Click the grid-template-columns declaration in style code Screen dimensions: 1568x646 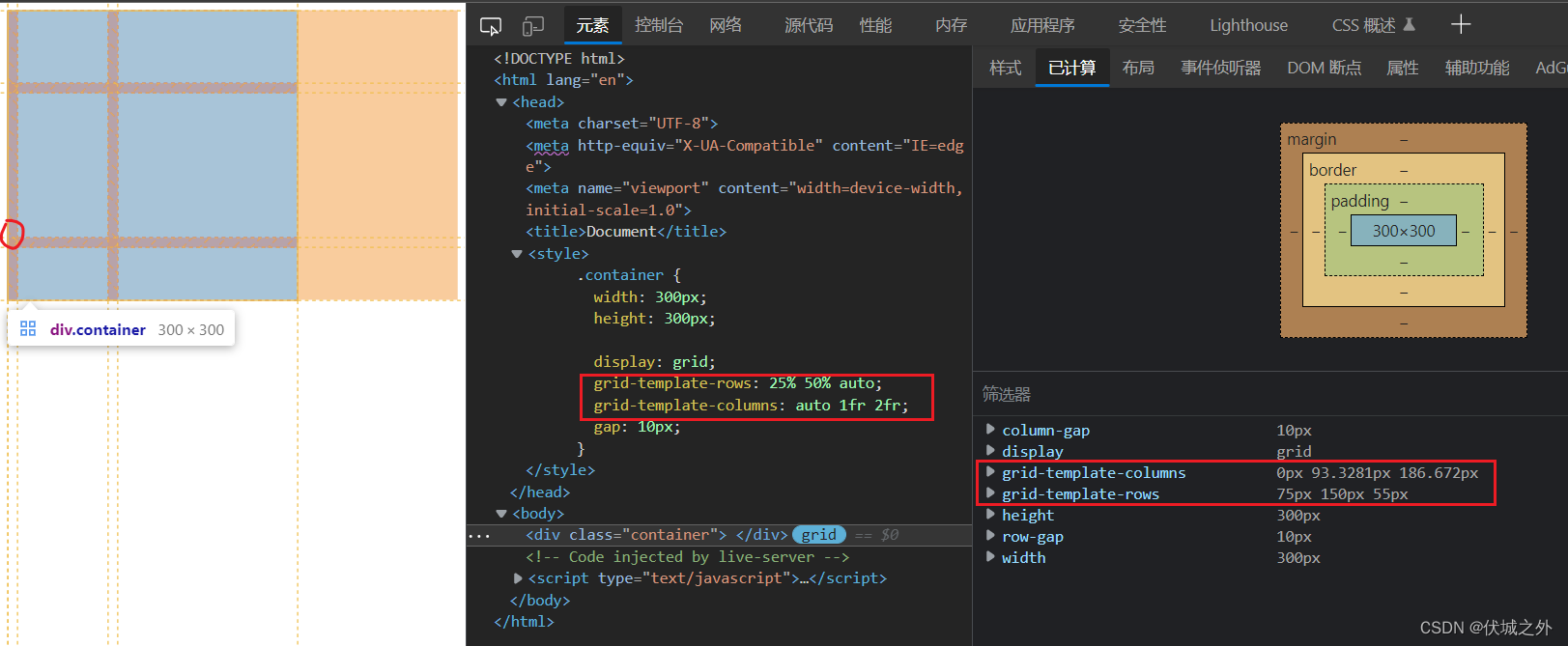click(x=751, y=406)
